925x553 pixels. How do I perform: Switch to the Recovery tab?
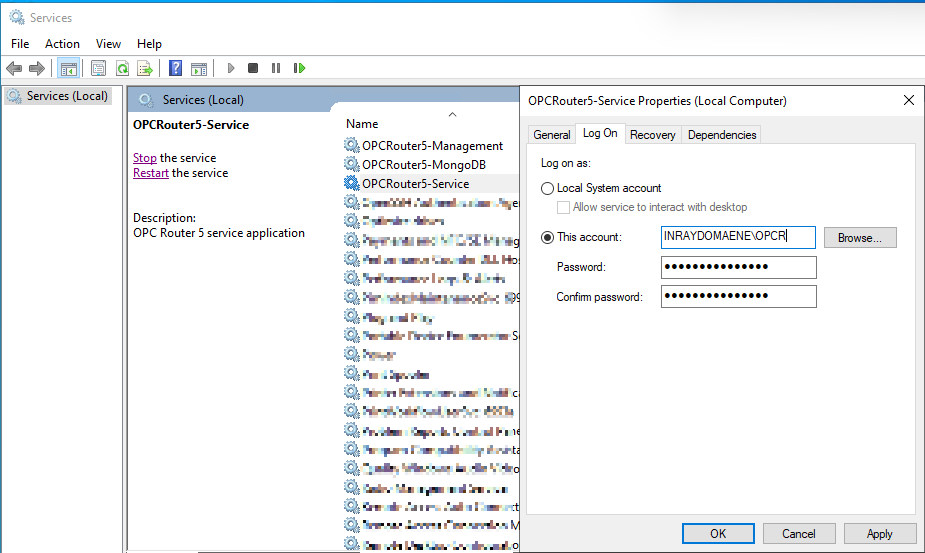[652, 135]
